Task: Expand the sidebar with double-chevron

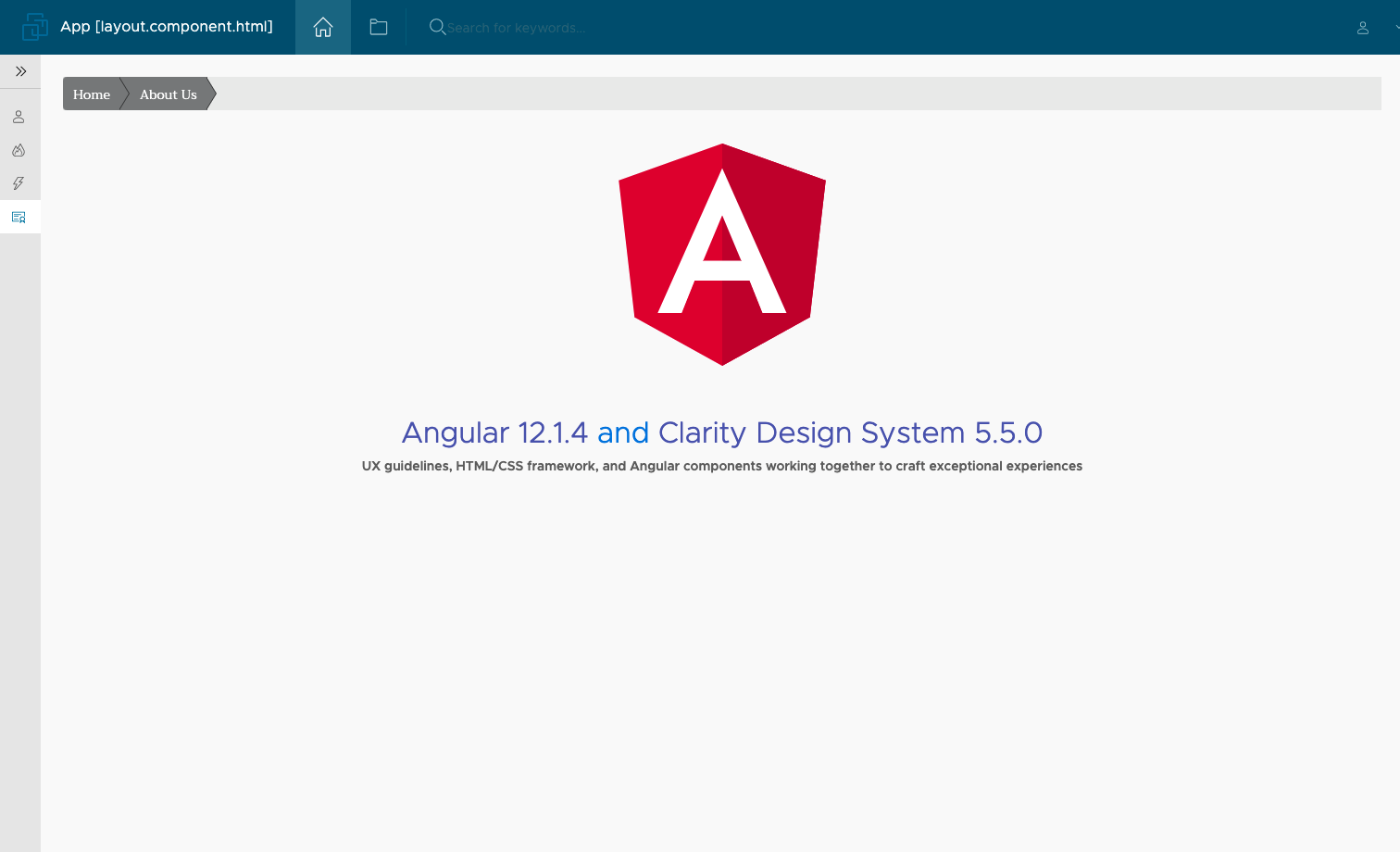Action: tap(20, 71)
